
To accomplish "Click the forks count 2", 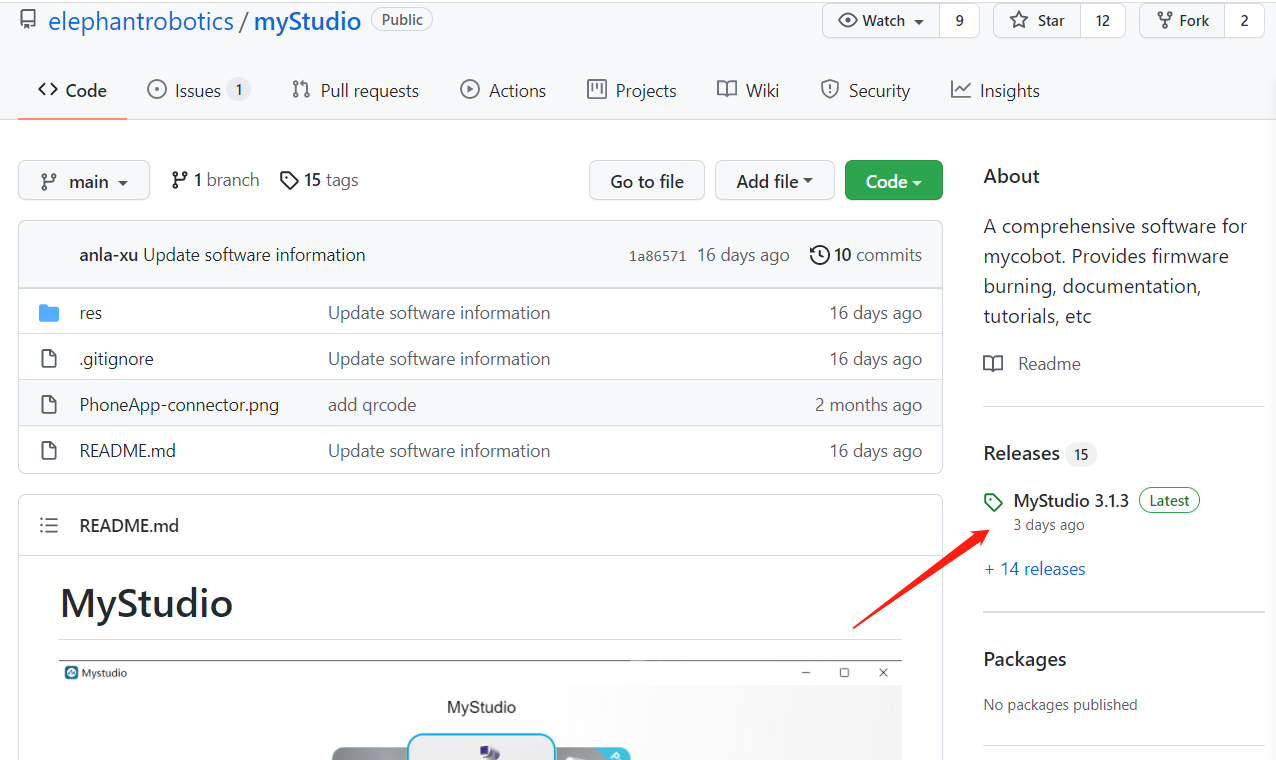I will point(1244,21).
